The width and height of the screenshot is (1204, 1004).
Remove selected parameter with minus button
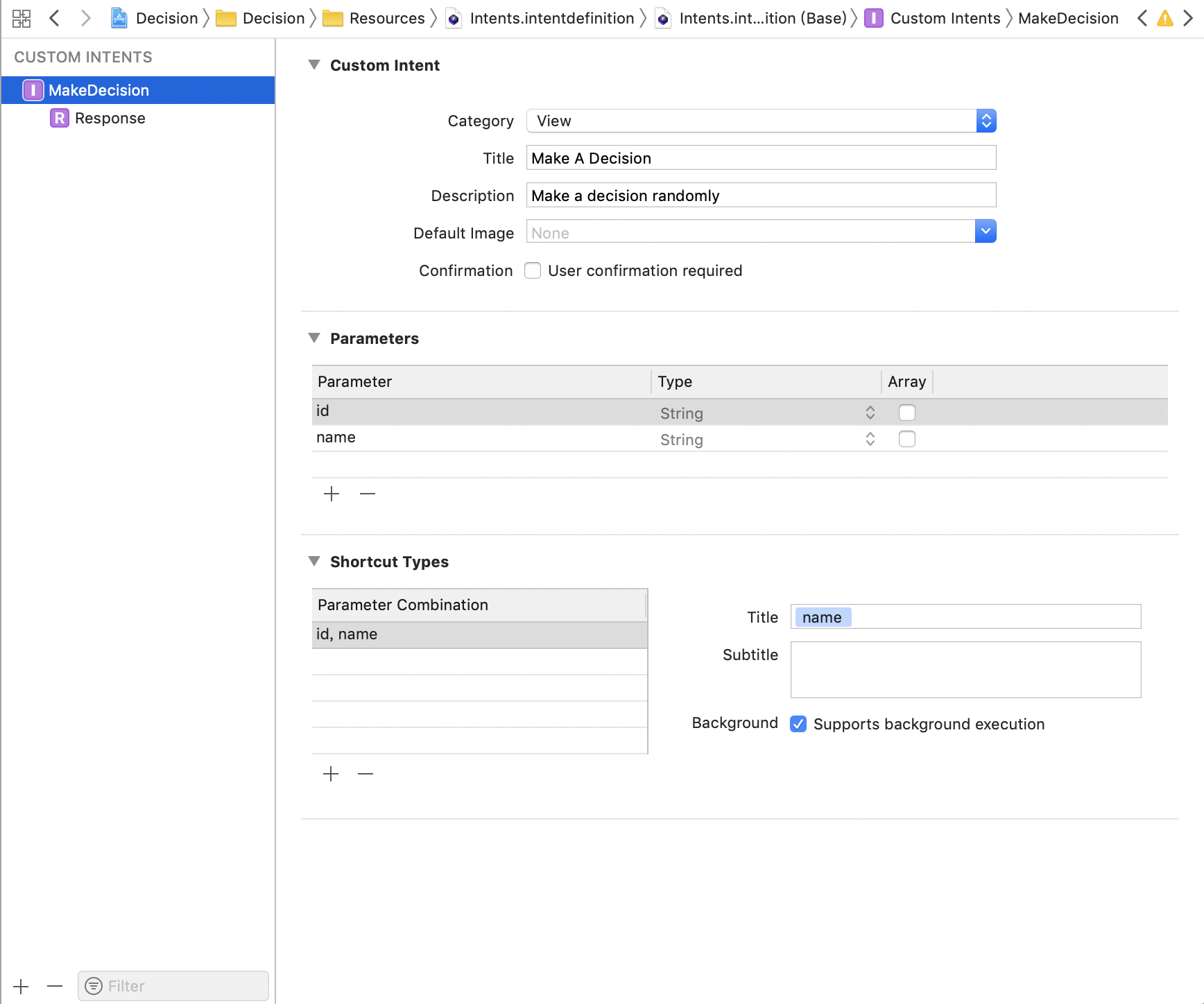tap(368, 494)
